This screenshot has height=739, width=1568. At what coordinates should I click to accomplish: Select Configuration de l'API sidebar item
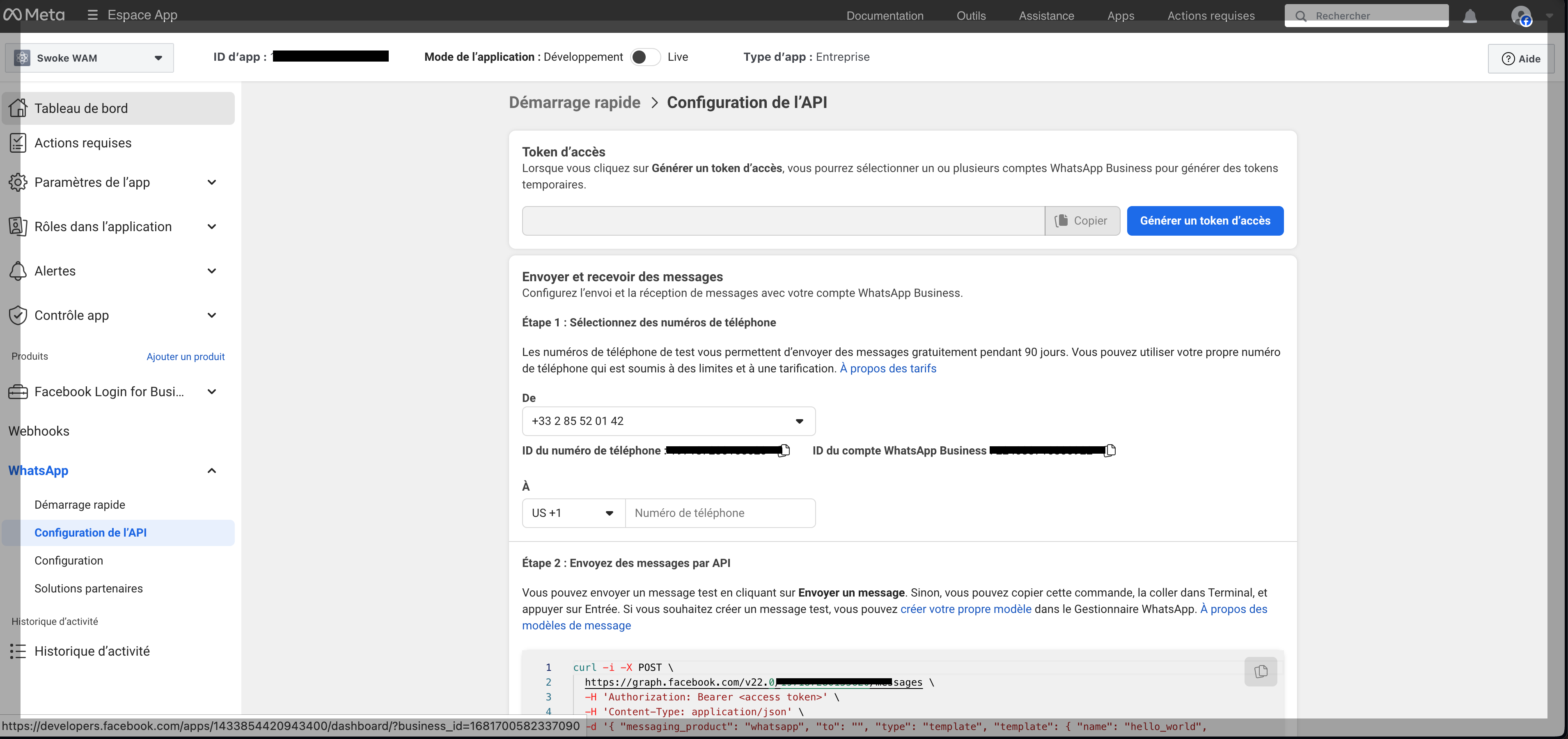point(118,532)
